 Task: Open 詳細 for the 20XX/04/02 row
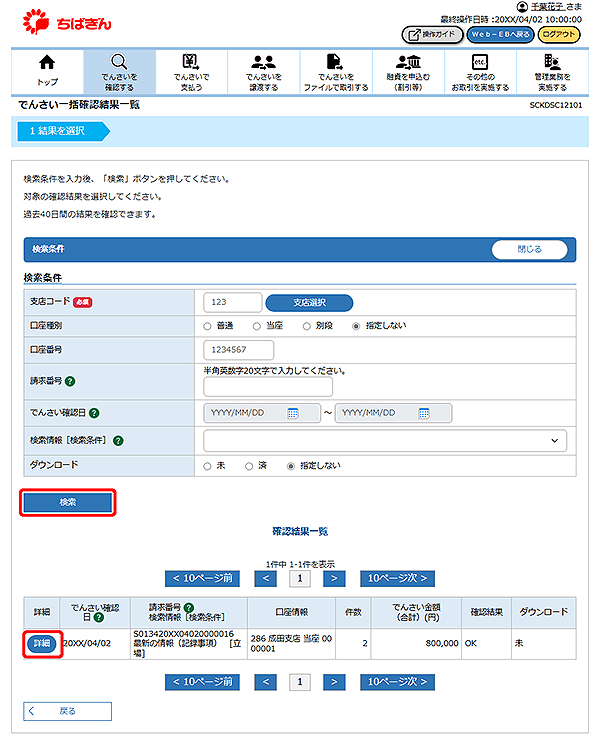[42, 643]
